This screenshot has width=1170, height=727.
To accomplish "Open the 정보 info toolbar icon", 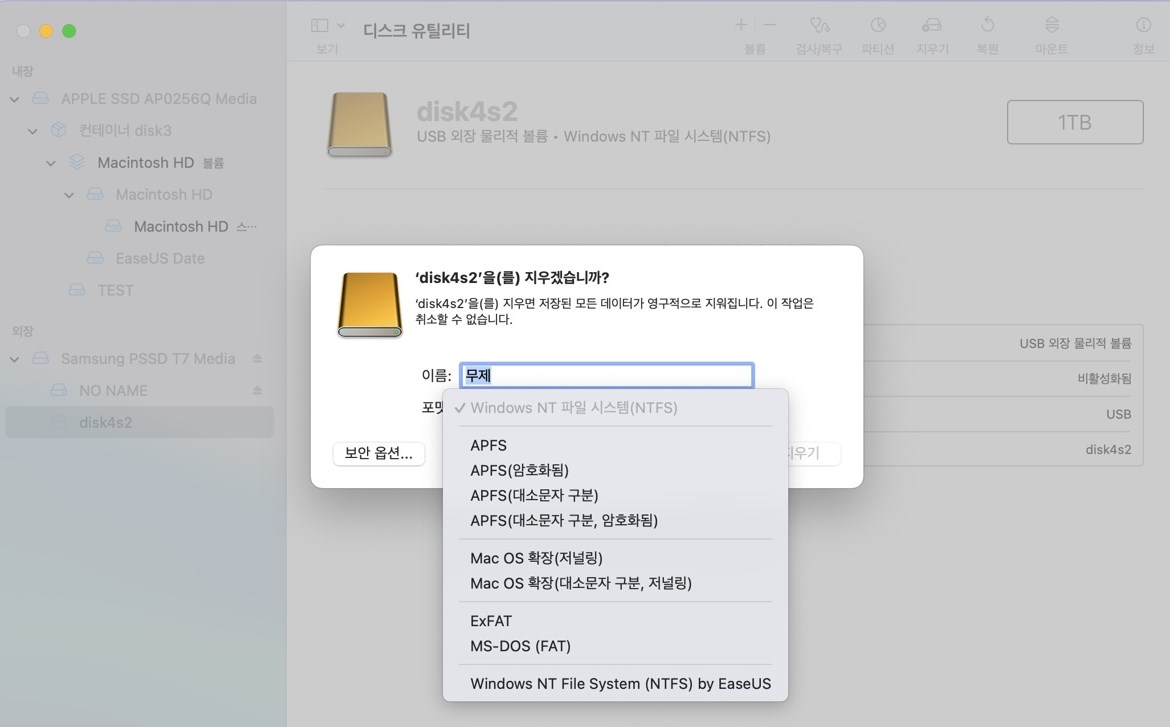I will coord(1143,25).
